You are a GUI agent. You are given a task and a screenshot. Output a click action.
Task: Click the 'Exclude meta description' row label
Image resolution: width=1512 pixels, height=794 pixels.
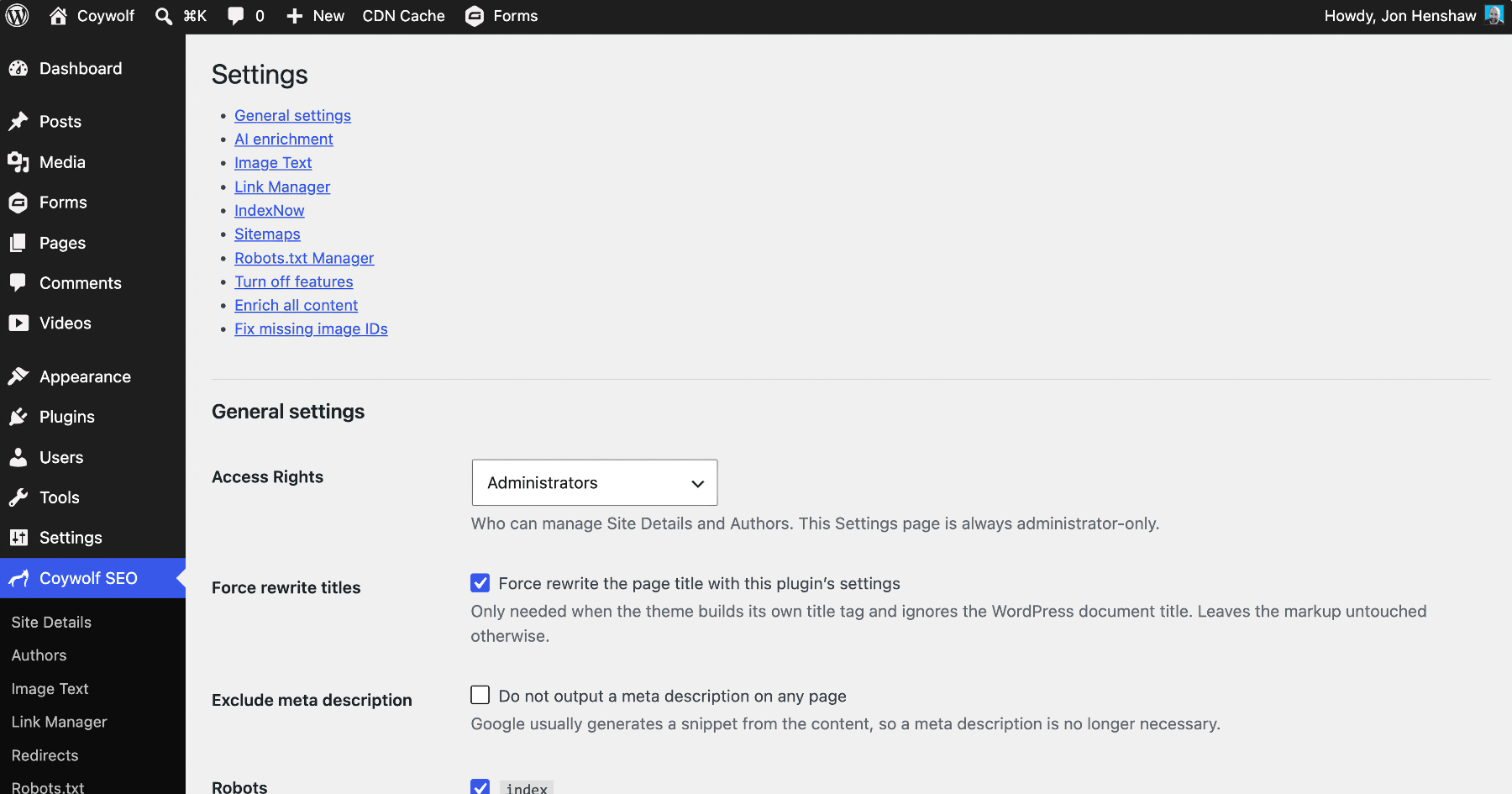pos(312,701)
